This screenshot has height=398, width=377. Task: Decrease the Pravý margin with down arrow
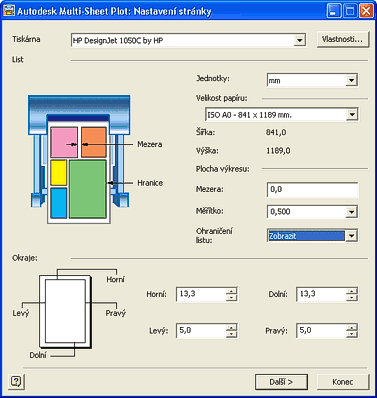tap(351, 334)
